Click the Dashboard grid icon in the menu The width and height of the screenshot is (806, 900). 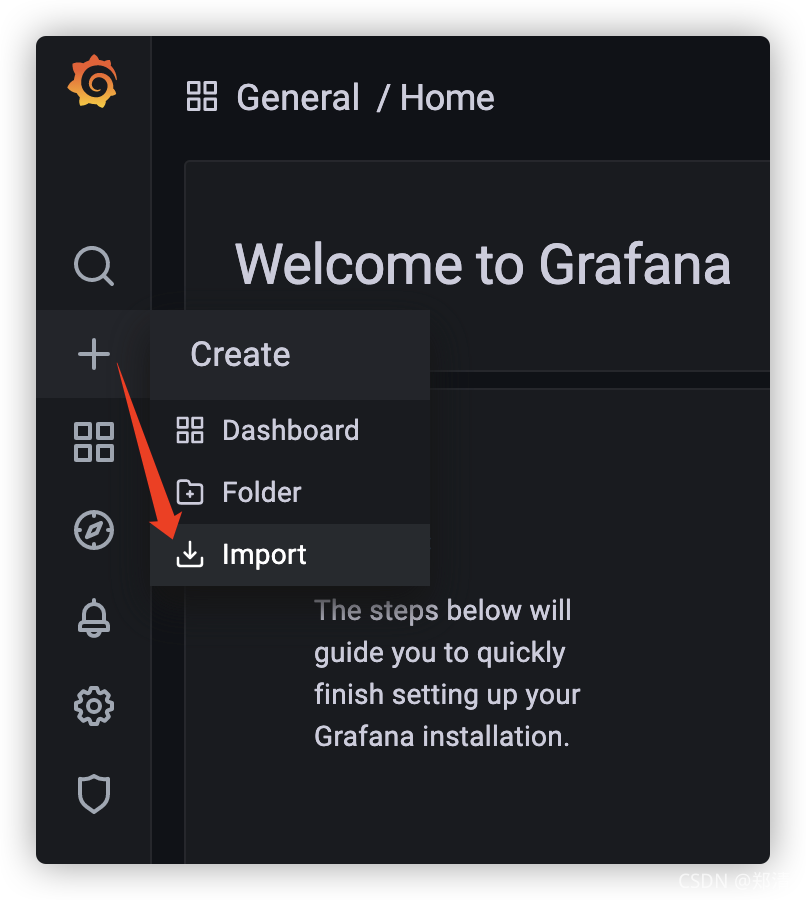189,430
